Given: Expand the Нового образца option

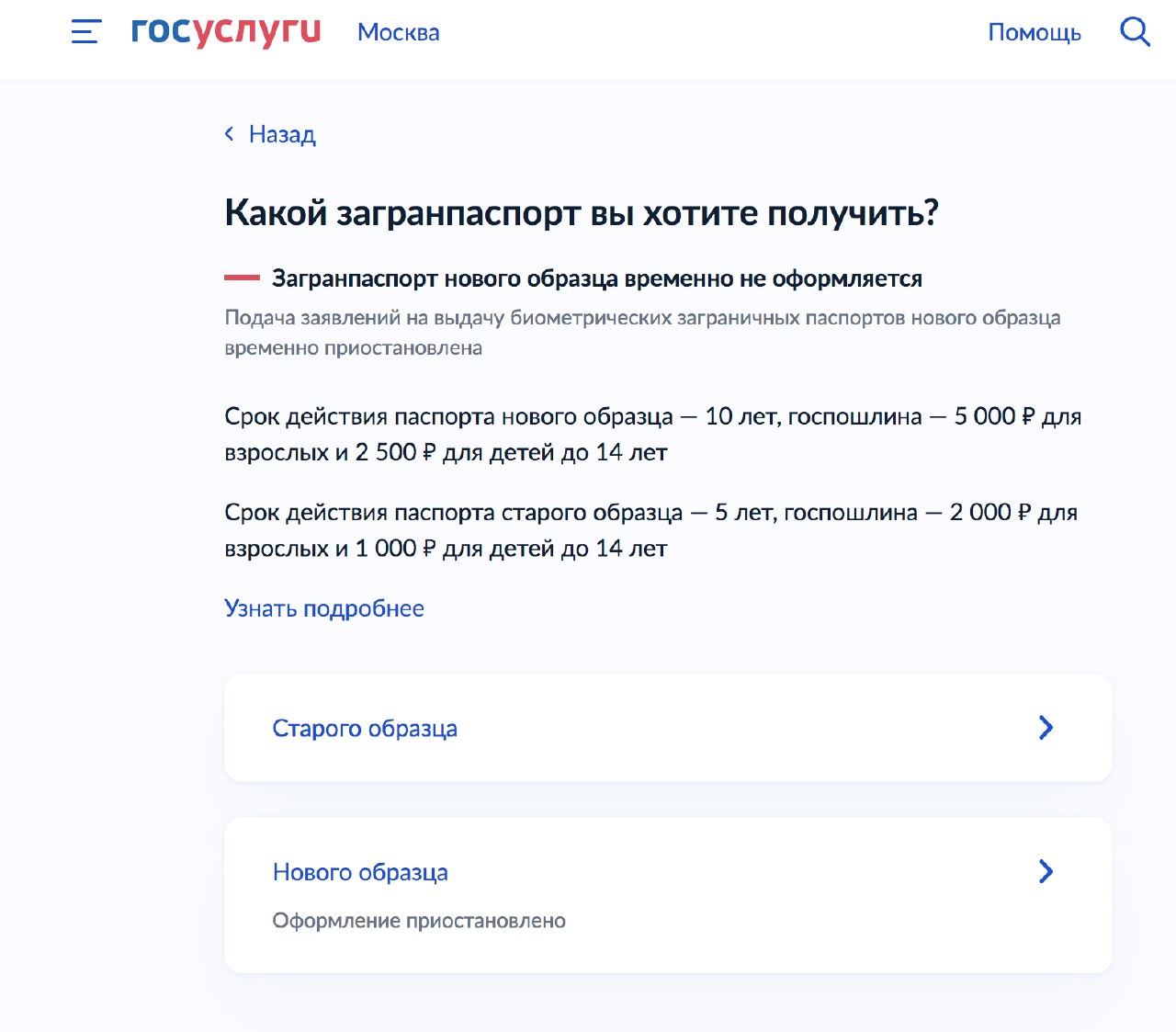Looking at the screenshot, I should pos(360,872).
